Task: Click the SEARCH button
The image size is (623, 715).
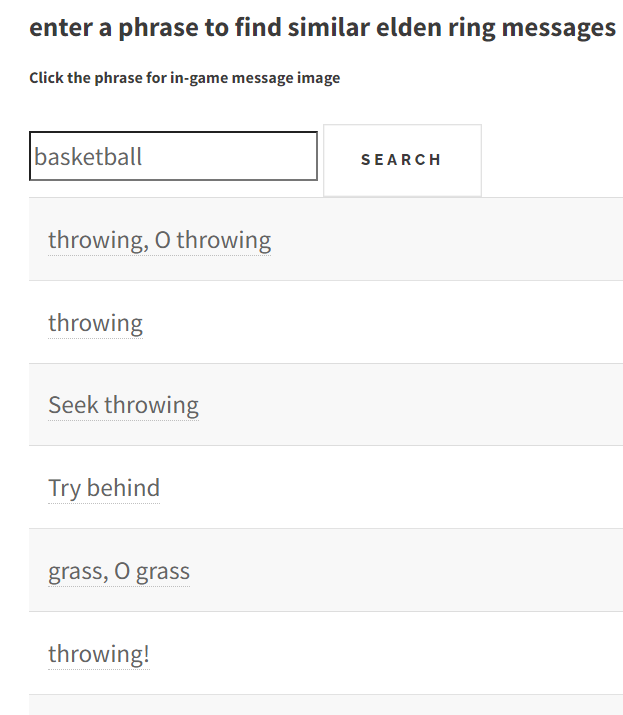Action: [402, 160]
